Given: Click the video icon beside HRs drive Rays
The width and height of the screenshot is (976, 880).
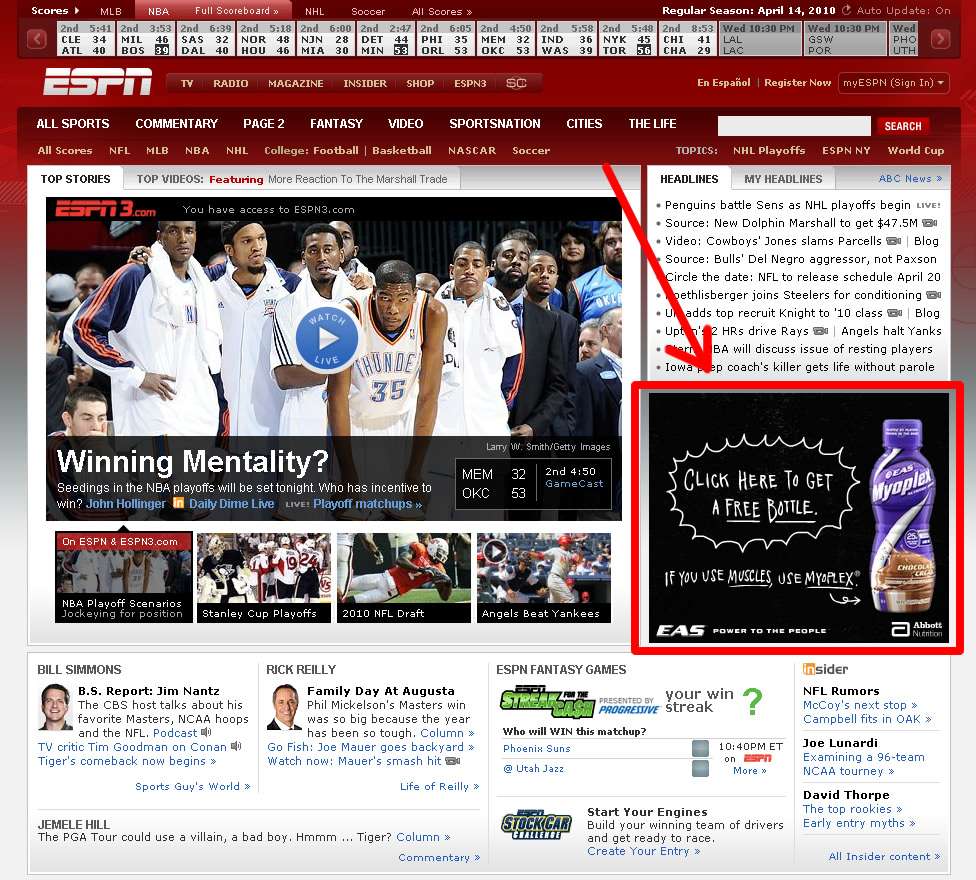Looking at the screenshot, I should coord(820,331).
